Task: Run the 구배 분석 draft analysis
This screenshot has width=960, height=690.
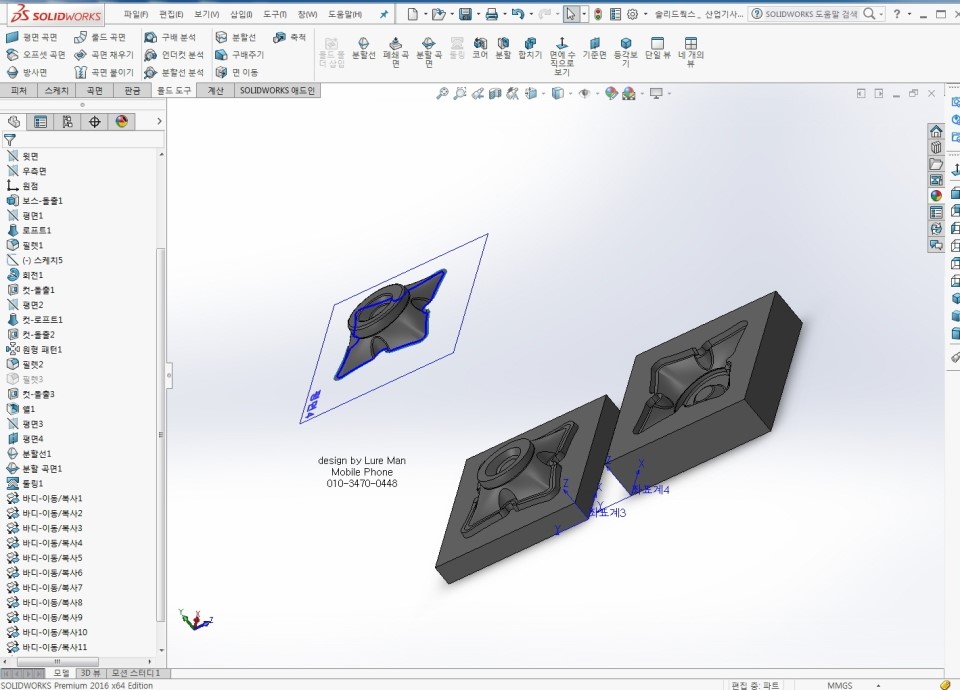Action: (170, 38)
